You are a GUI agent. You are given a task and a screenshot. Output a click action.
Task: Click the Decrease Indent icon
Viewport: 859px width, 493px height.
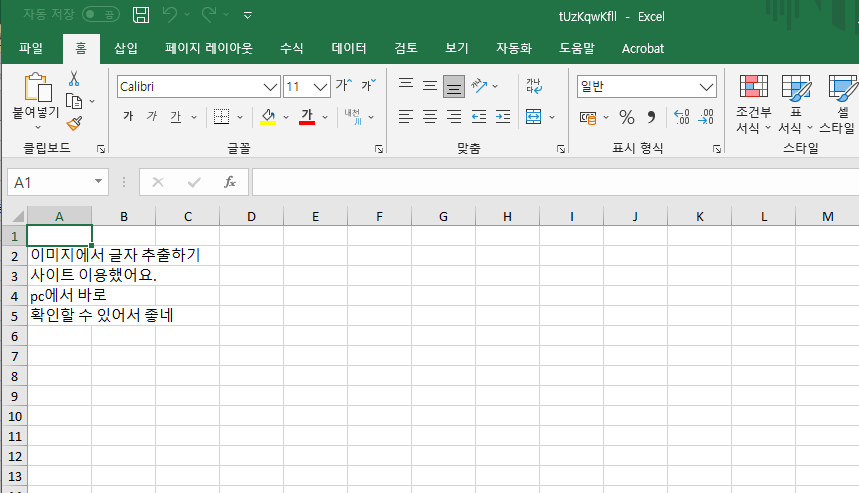click(x=479, y=117)
